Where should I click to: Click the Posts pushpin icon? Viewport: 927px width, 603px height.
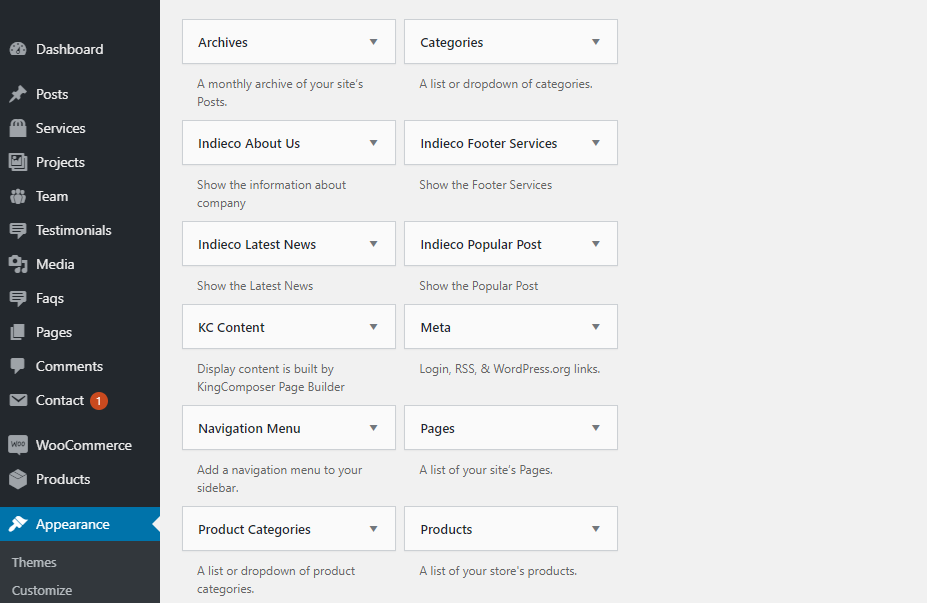tap(18, 94)
